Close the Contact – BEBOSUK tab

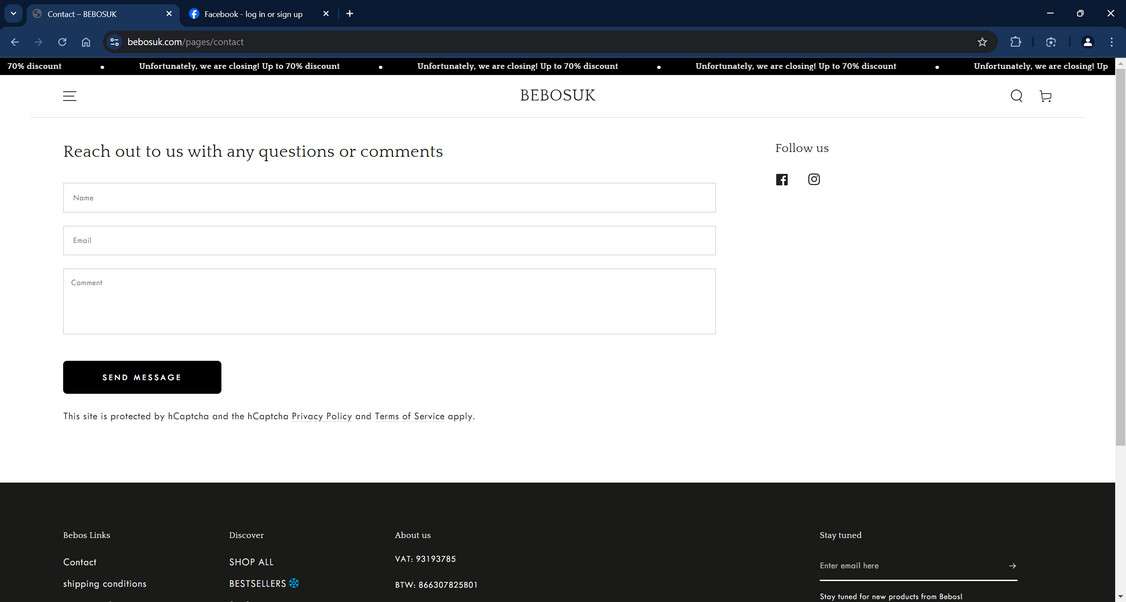point(169,14)
